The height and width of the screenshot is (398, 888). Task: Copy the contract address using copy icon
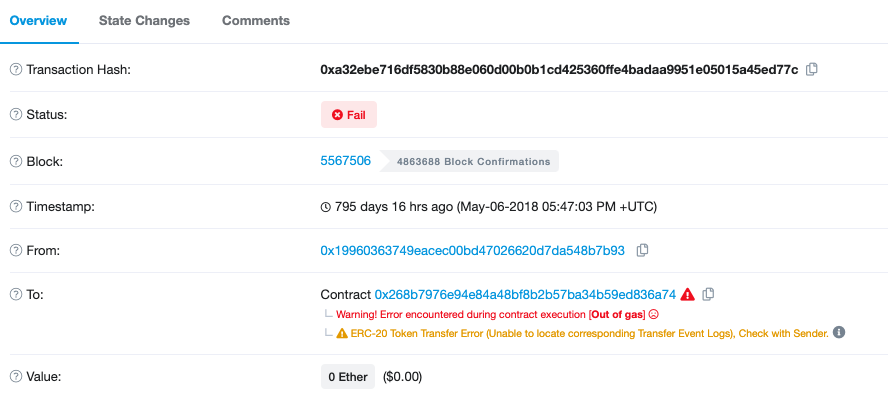coord(708,294)
